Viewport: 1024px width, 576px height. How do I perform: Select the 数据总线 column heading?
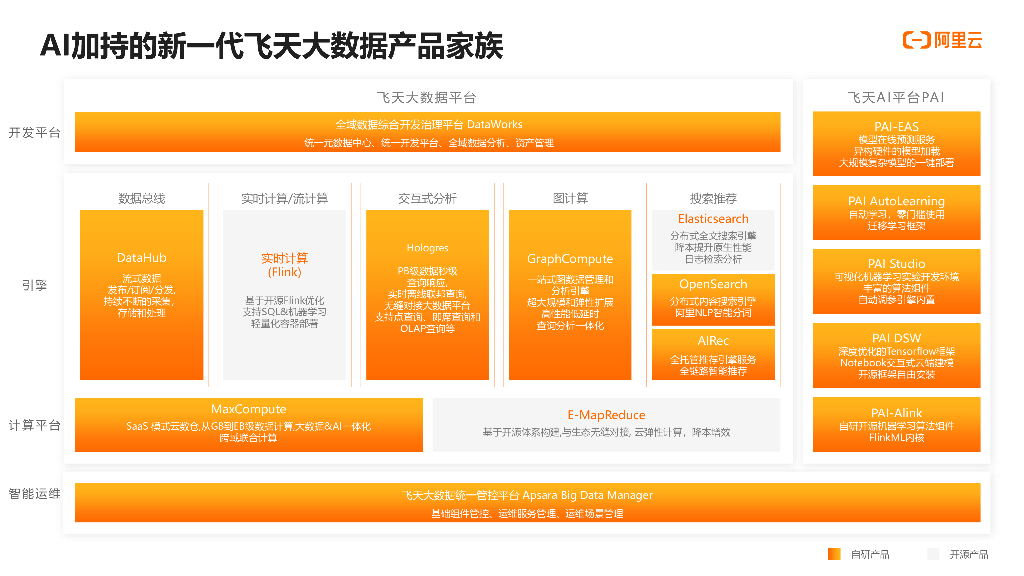click(142, 199)
